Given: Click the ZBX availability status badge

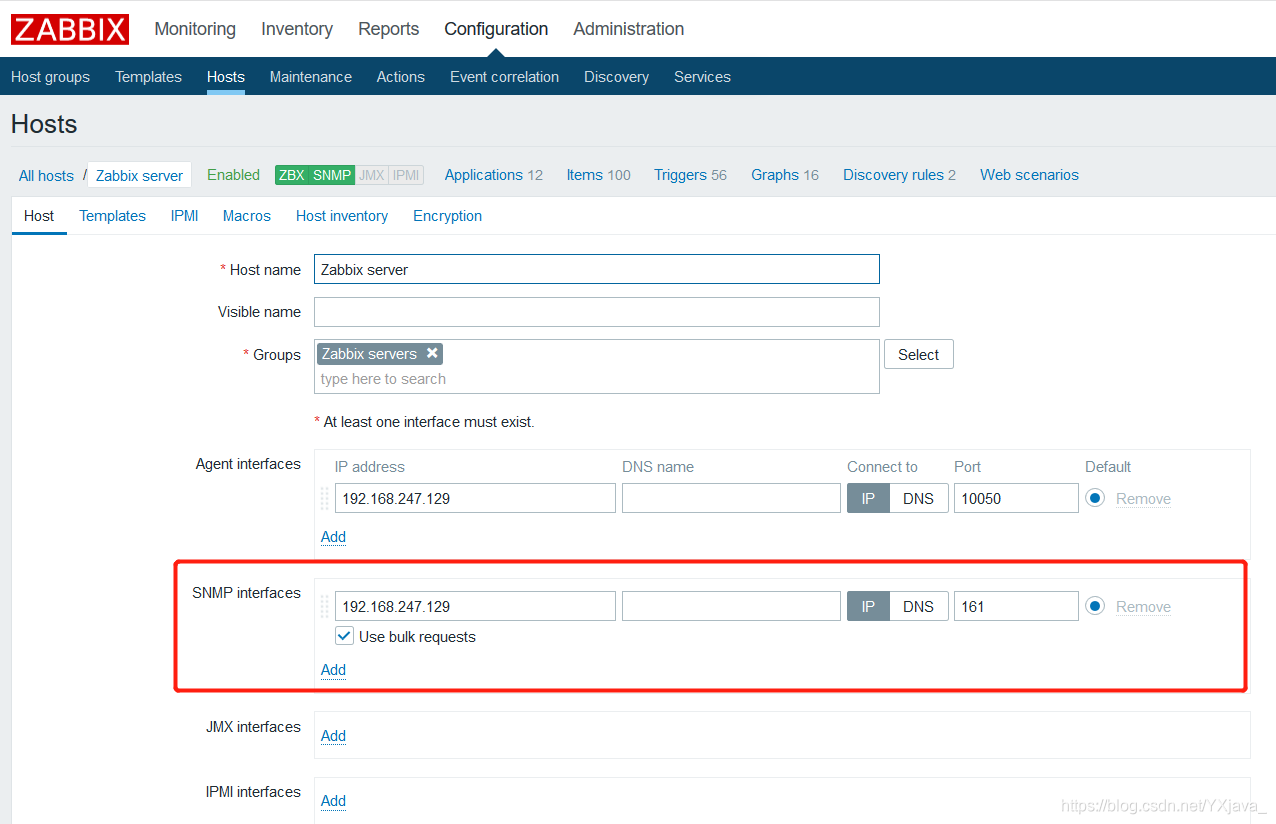Looking at the screenshot, I should [291, 175].
